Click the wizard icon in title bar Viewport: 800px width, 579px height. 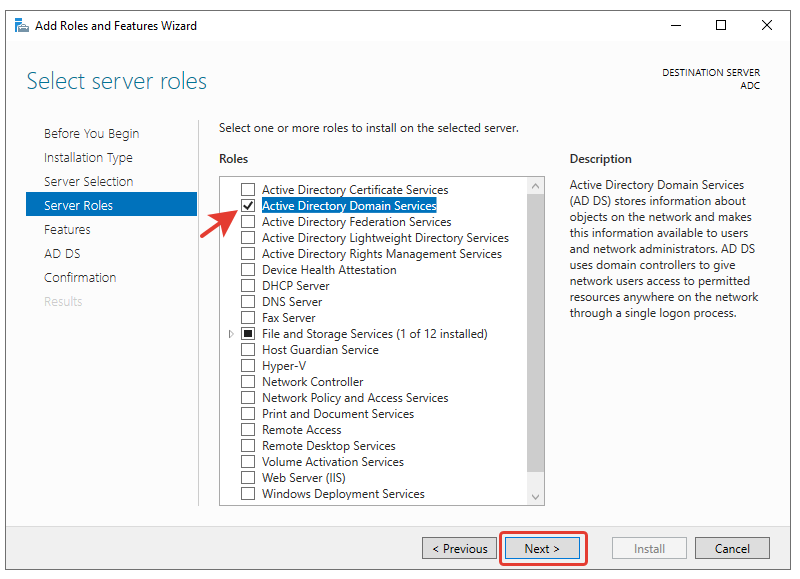point(21,26)
